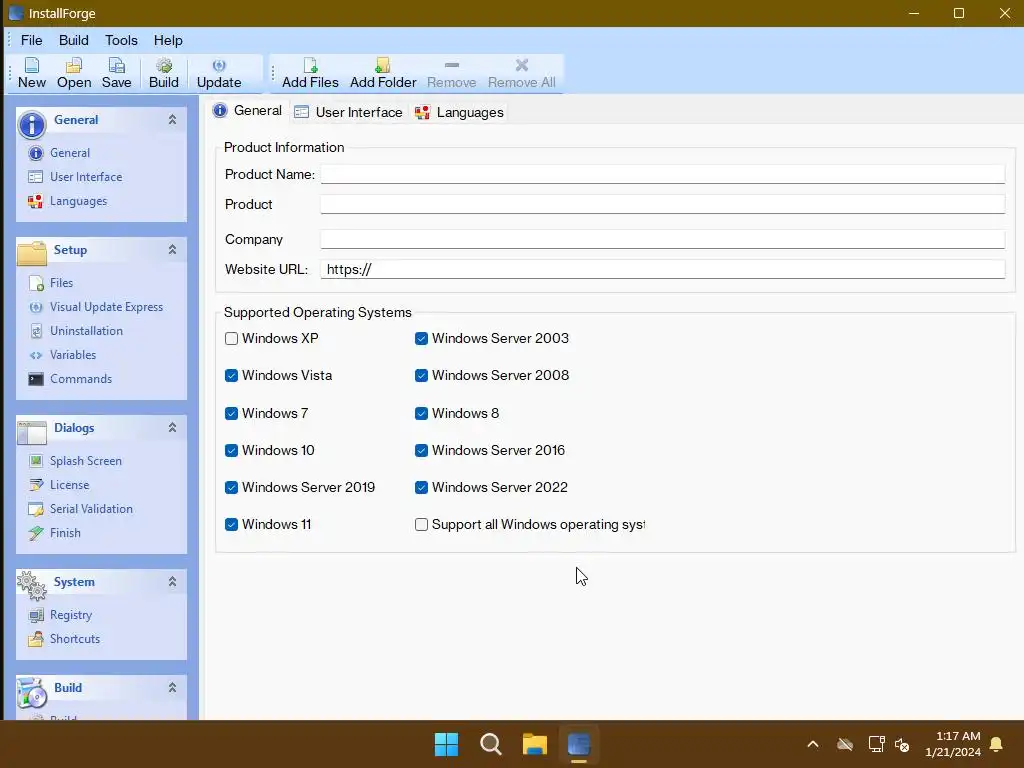Open Serial Validation dialog settings
1024x768 pixels.
click(x=91, y=509)
